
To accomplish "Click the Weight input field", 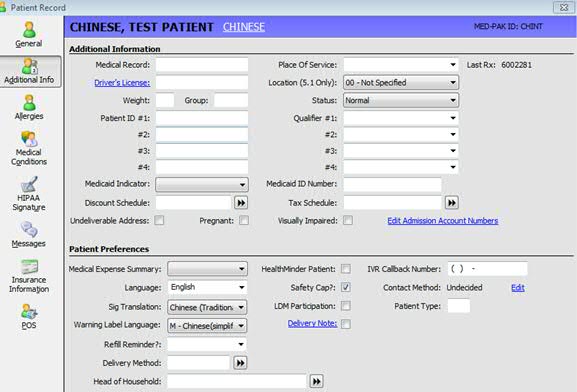I will pyautogui.click(x=165, y=100).
